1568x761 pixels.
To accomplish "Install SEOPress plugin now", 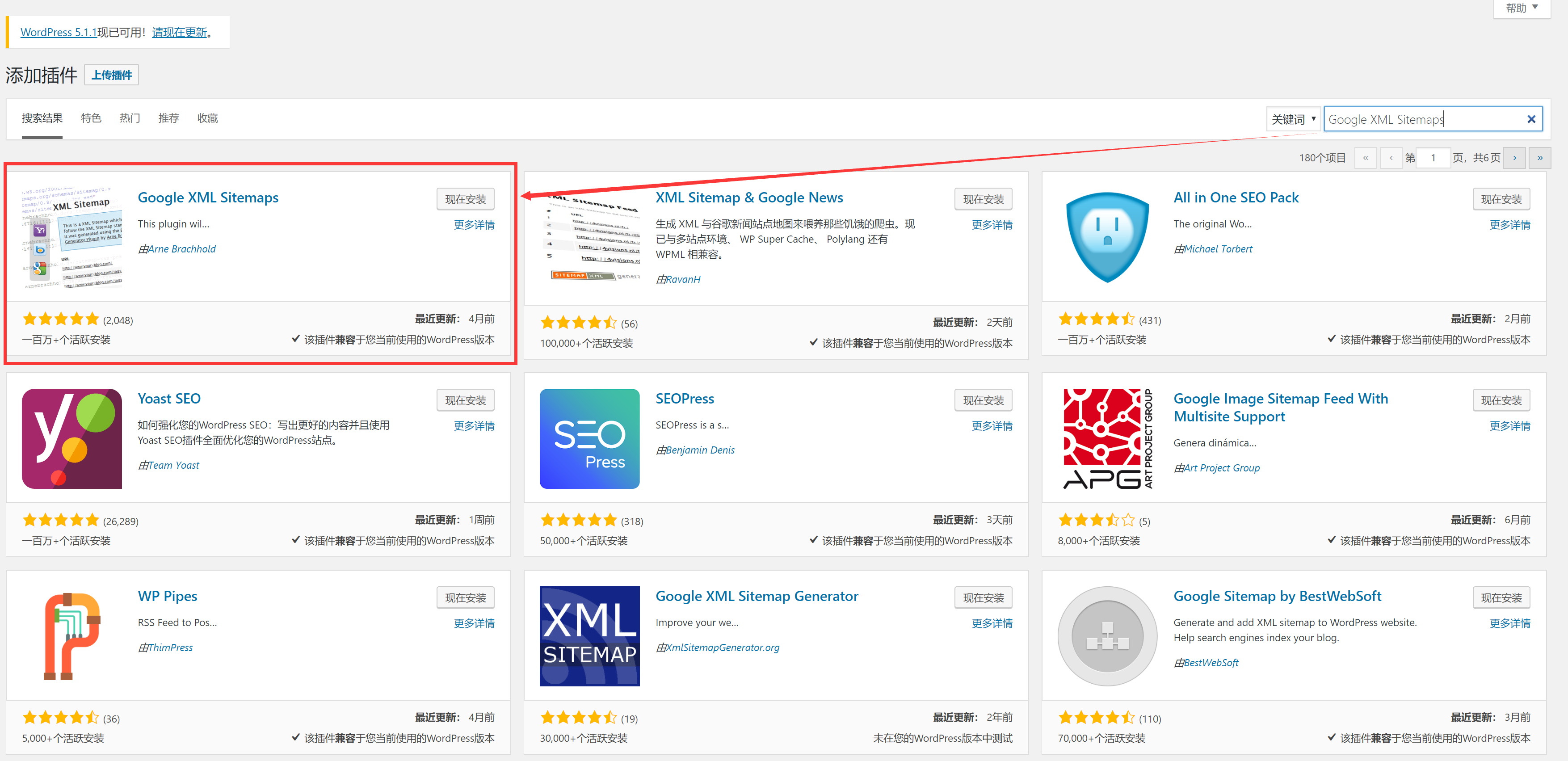I will coord(984,400).
